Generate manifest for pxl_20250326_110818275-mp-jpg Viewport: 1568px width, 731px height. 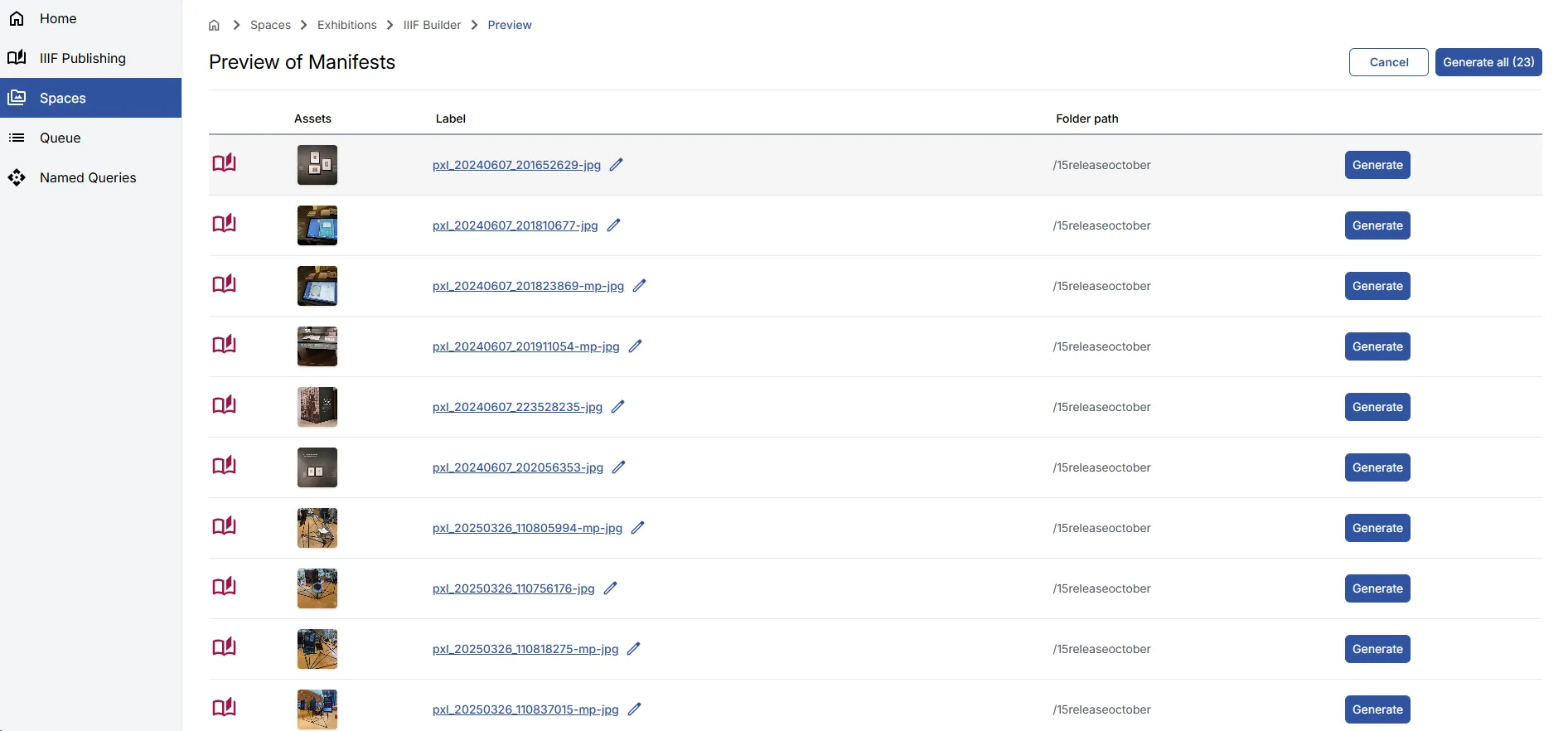1377,649
